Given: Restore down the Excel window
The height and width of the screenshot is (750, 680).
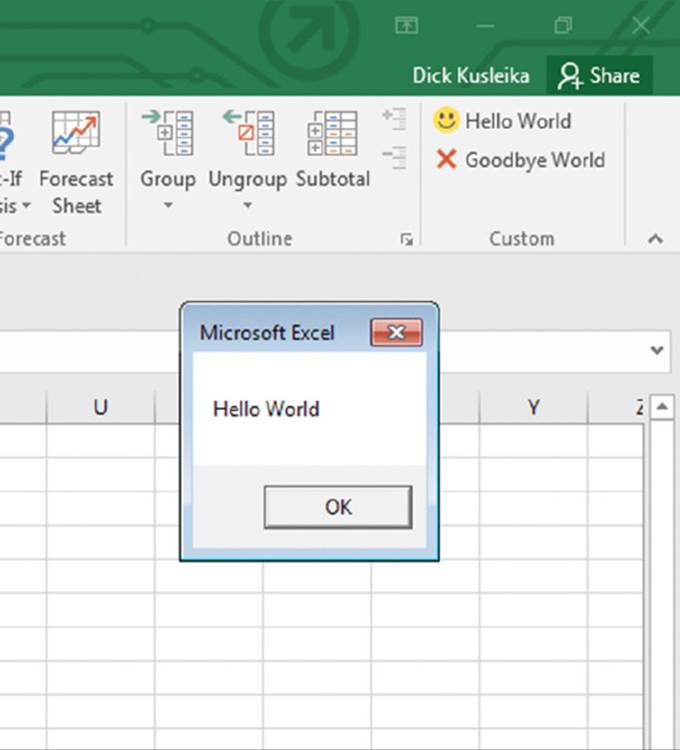Looking at the screenshot, I should tap(563, 25).
